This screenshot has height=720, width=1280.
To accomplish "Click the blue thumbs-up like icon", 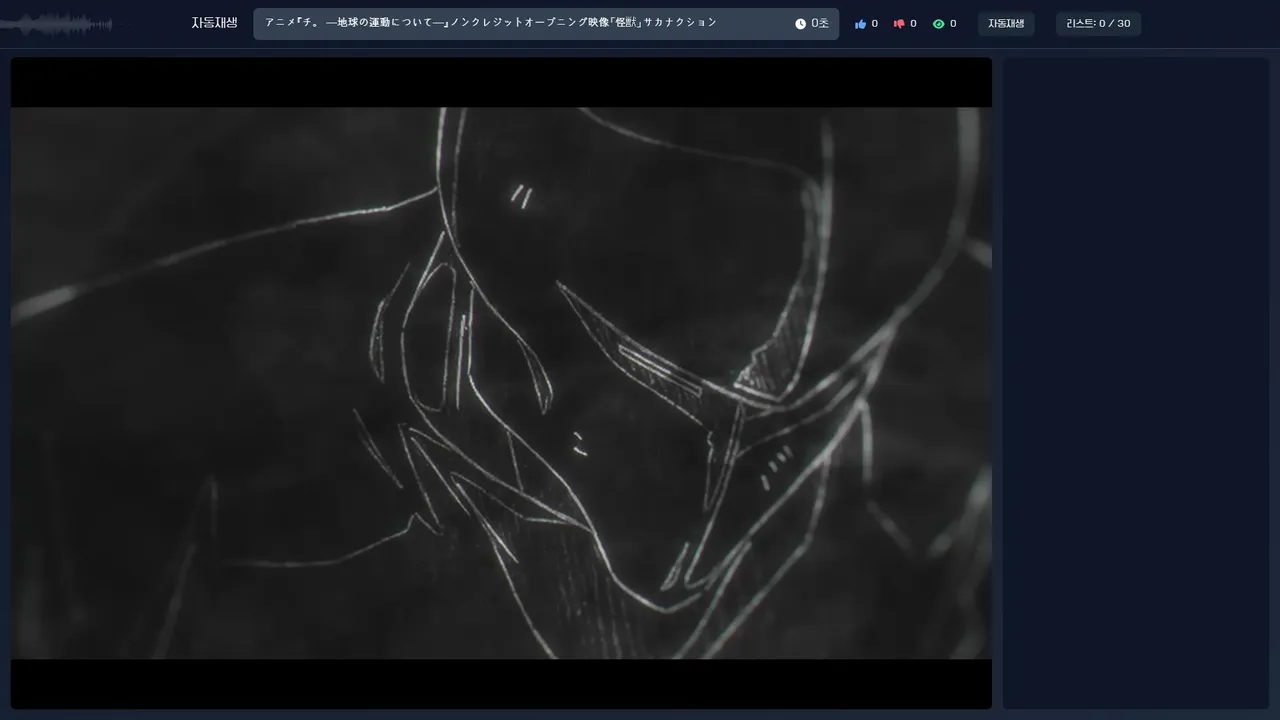I will click(x=860, y=24).
